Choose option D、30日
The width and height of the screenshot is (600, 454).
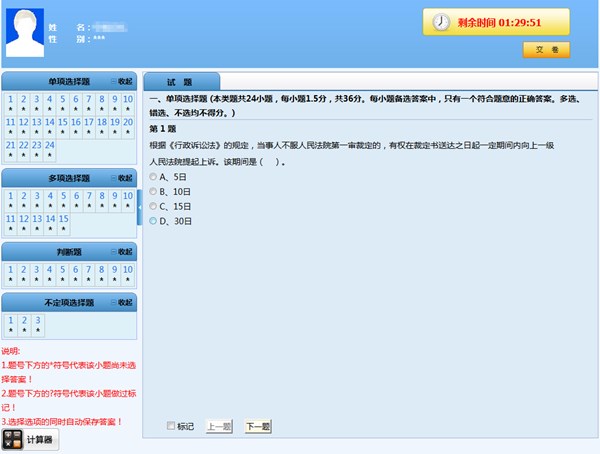tap(153, 221)
